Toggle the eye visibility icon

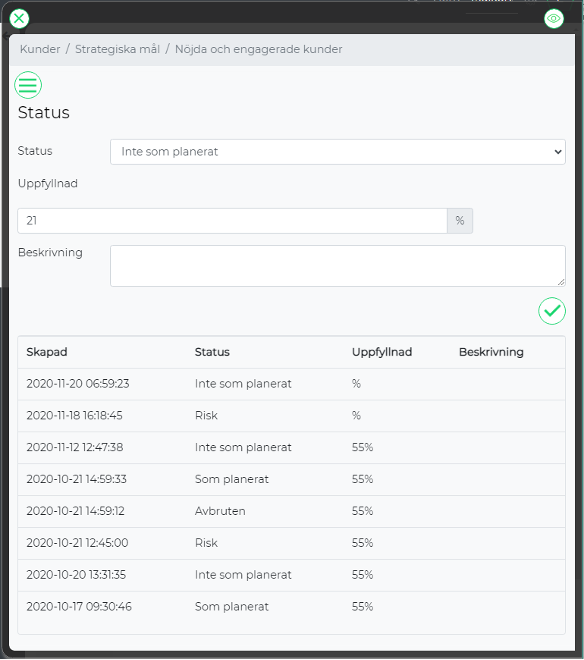[x=554, y=19]
